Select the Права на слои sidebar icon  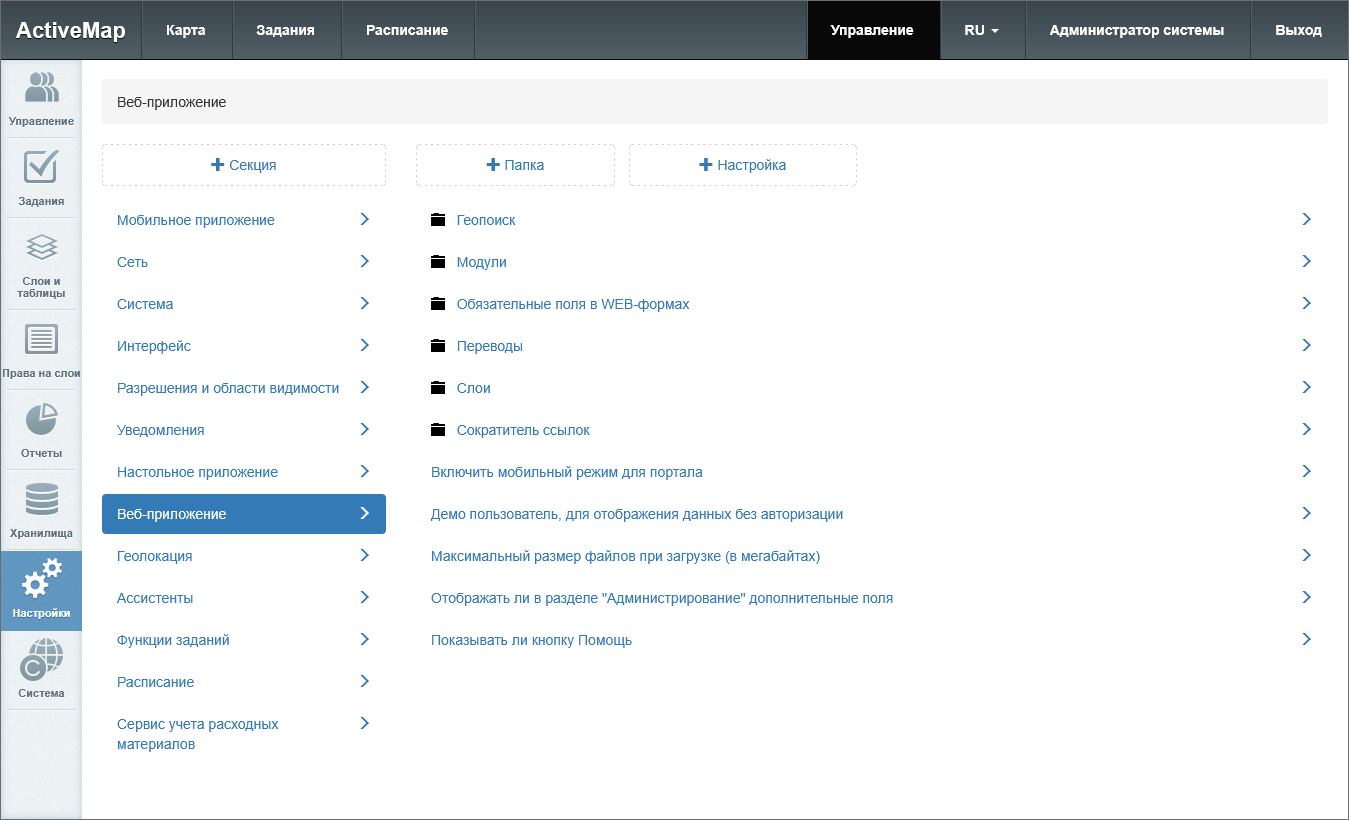click(x=41, y=340)
